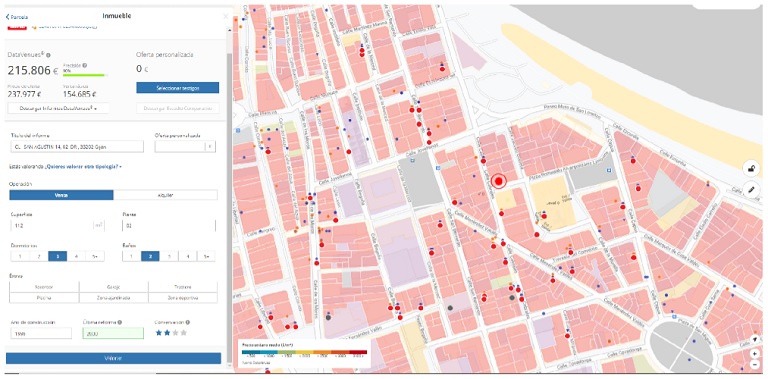Click the Año de construcción field

pos(41,333)
